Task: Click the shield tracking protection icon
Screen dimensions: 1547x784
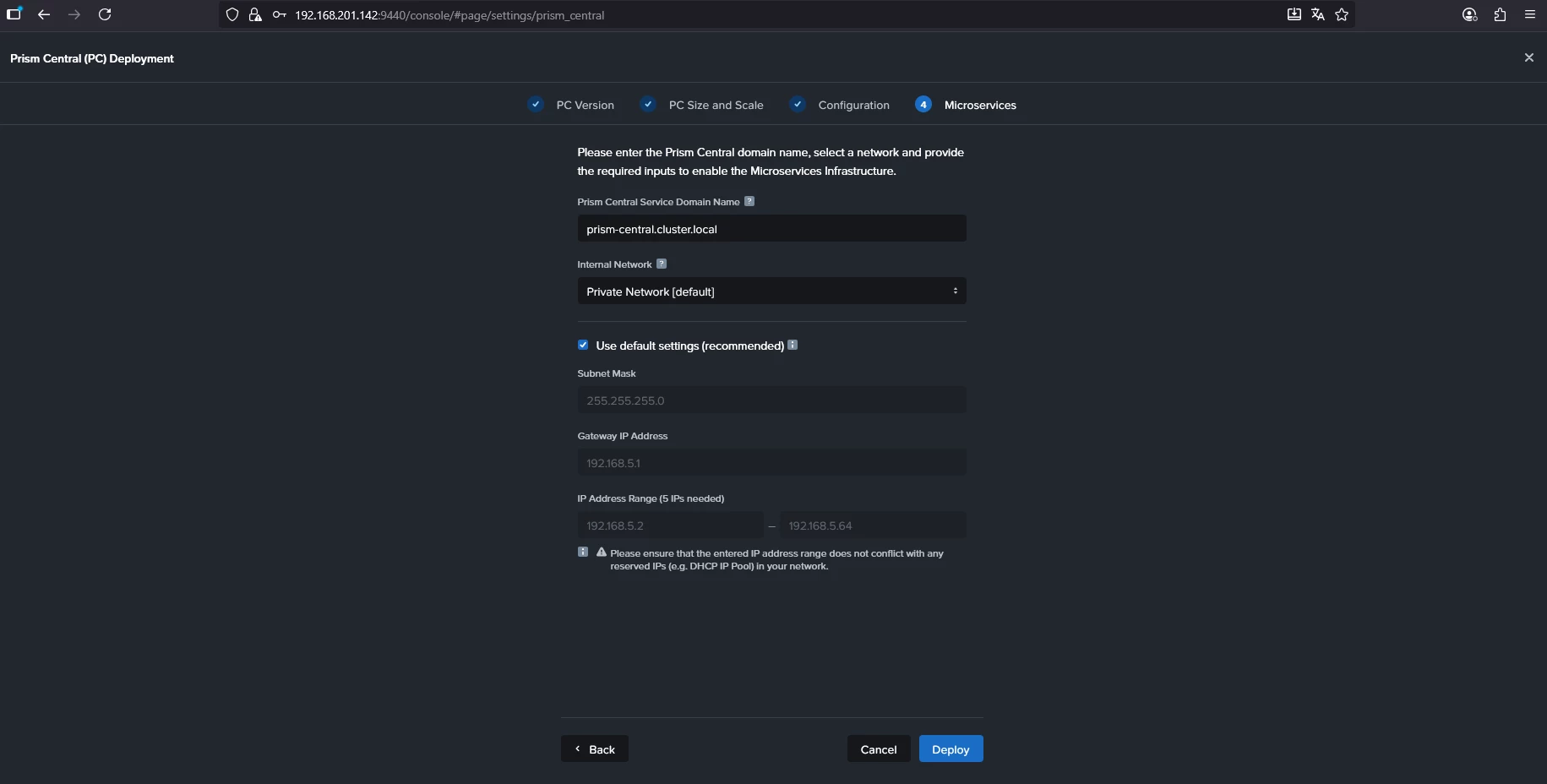Action: [x=232, y=15]
